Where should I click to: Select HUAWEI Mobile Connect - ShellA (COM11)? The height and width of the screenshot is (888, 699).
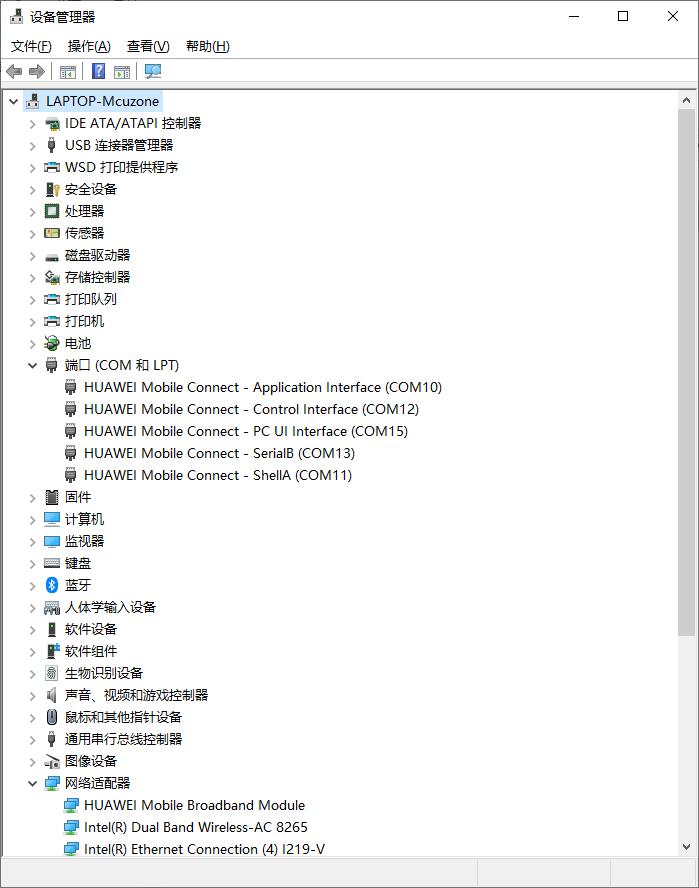[x=218, y=476]
